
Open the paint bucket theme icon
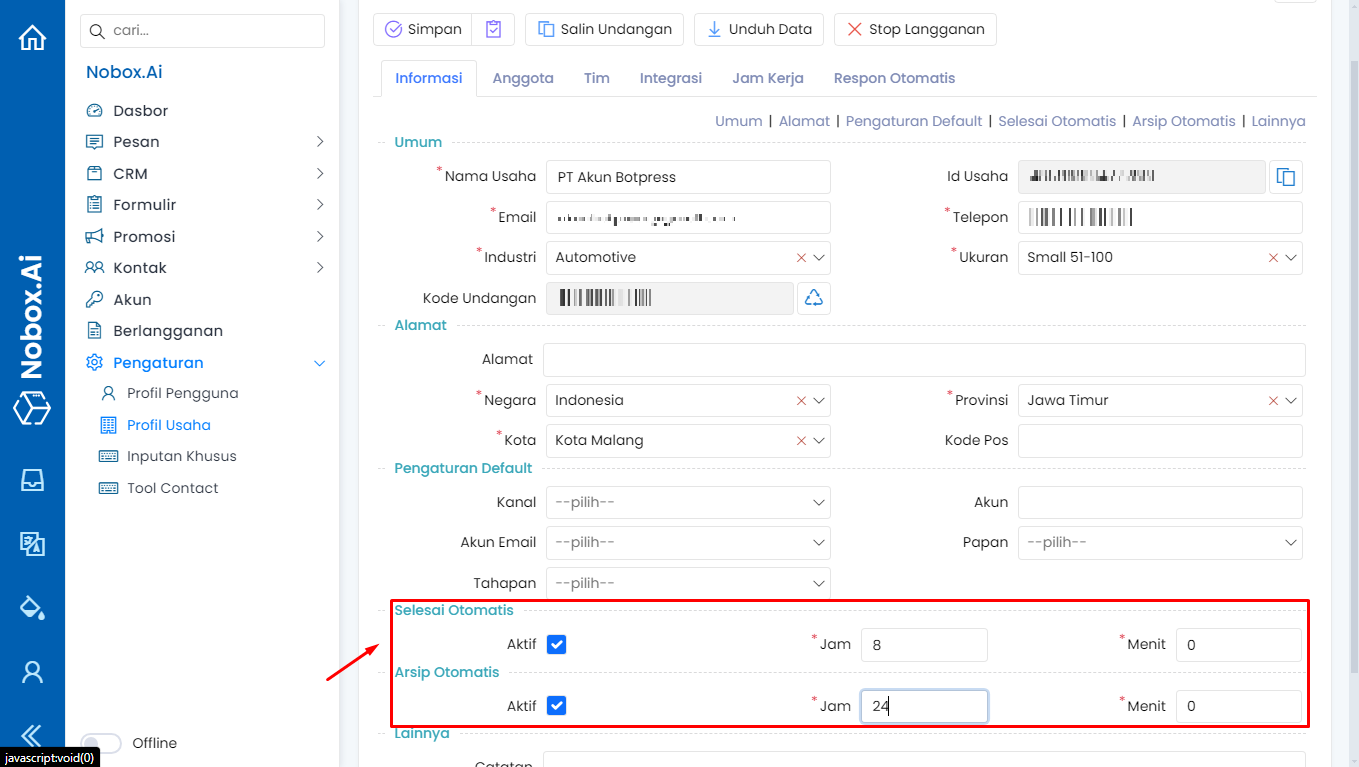(x=32, y=608)
